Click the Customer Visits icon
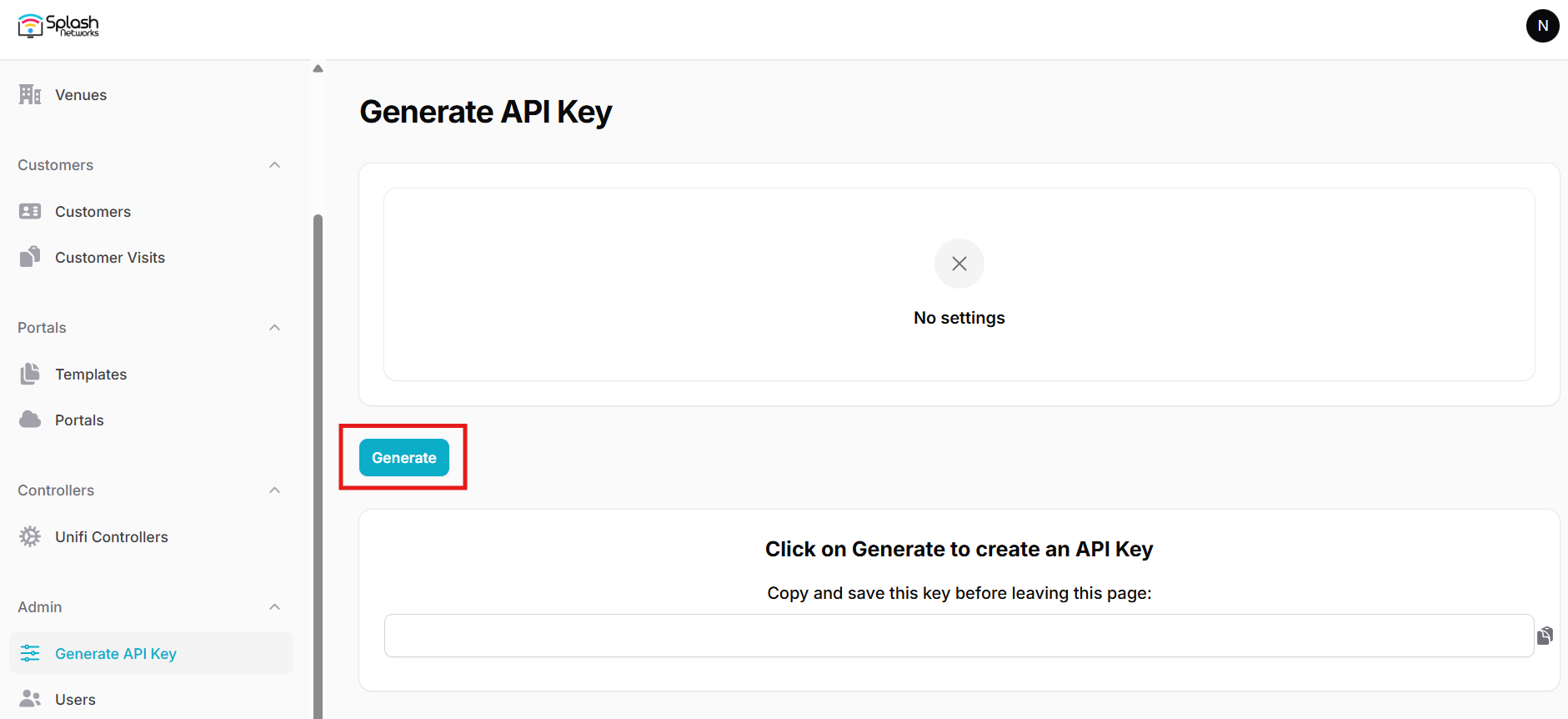The image size is (1568, 719). [30, 257]
